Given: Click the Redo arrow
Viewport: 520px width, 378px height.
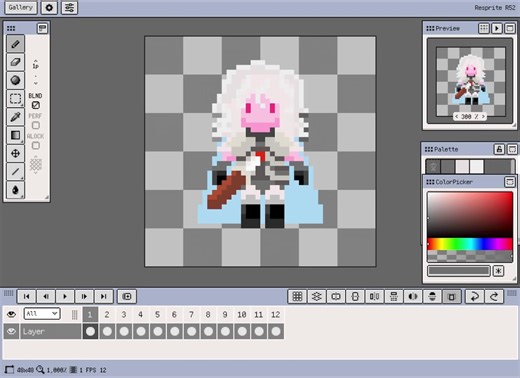Looking at the screenshot, I should click(x=494, y=296).
